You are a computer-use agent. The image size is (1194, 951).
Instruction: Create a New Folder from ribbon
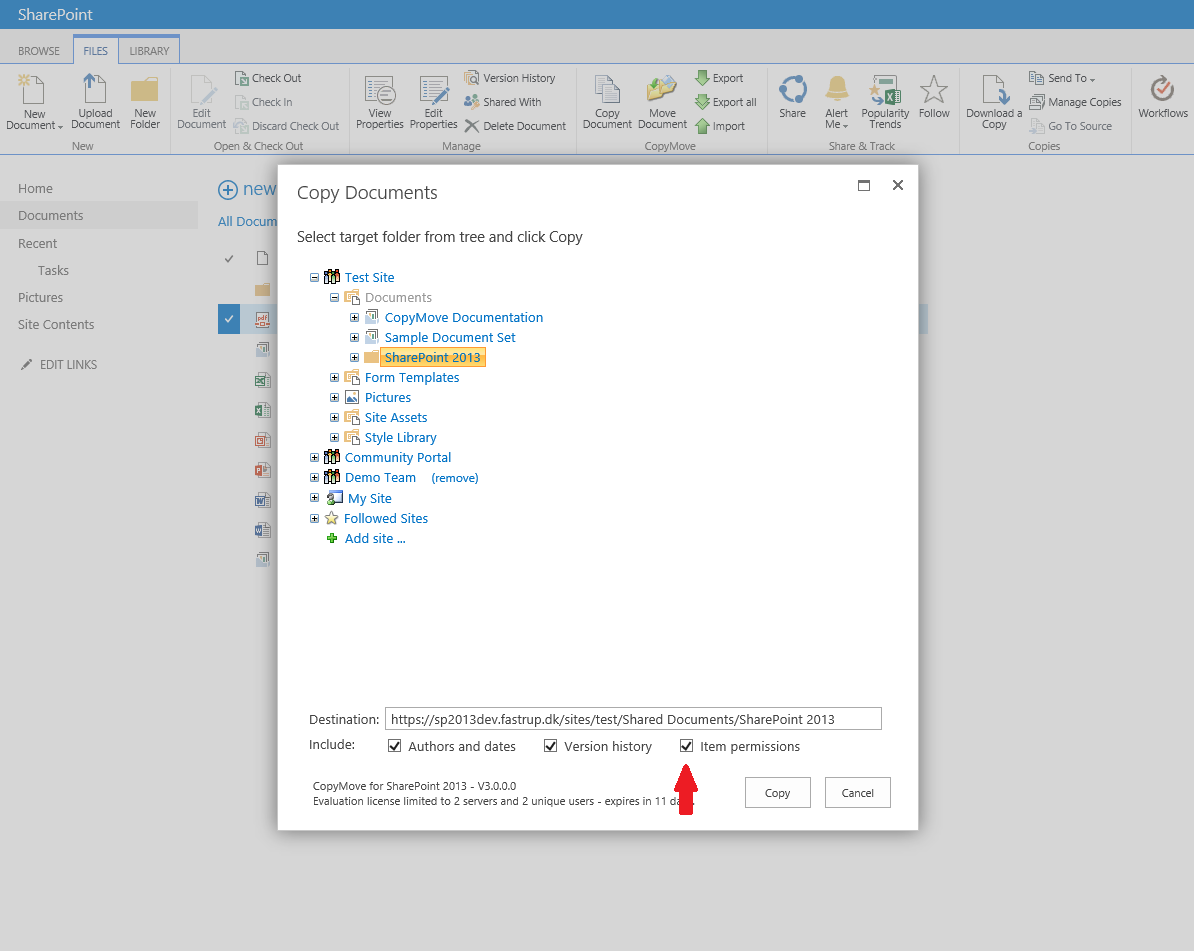pos(145,102)
